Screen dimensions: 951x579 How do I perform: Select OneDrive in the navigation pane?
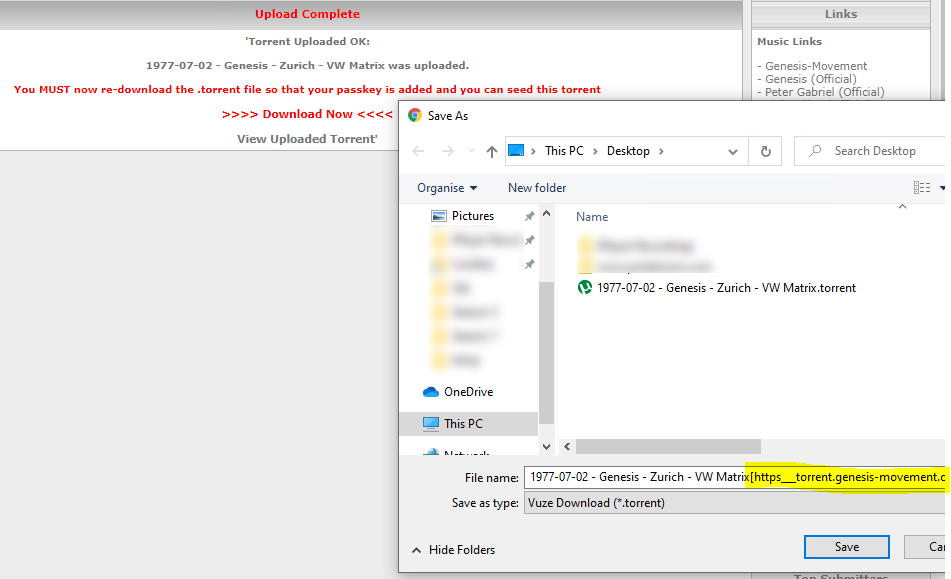click(468, 392)
